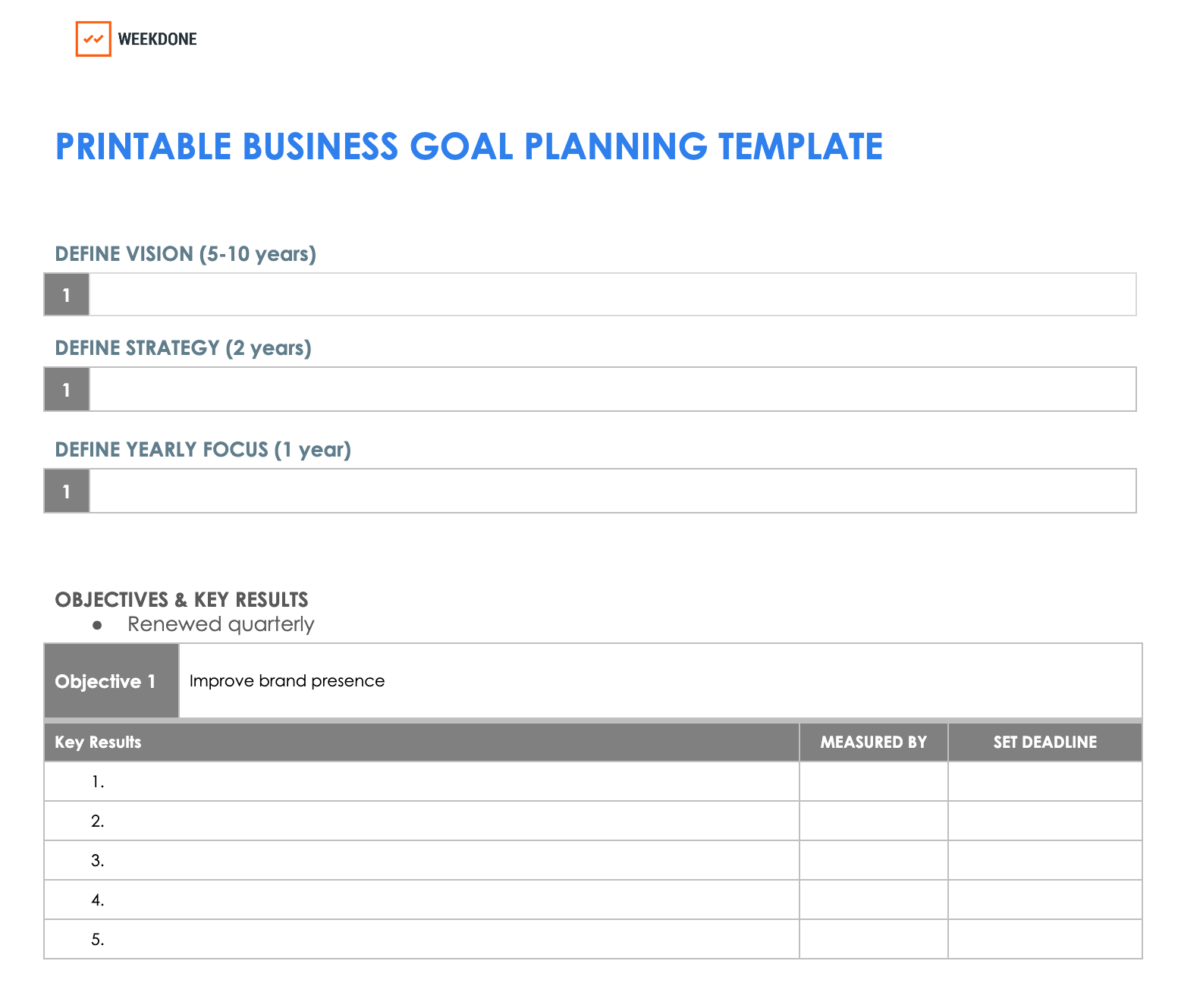Viewport: 1200px width, 986px height.
Task: Click the number 1 box beside Vision field
Action: coord(67,295)
